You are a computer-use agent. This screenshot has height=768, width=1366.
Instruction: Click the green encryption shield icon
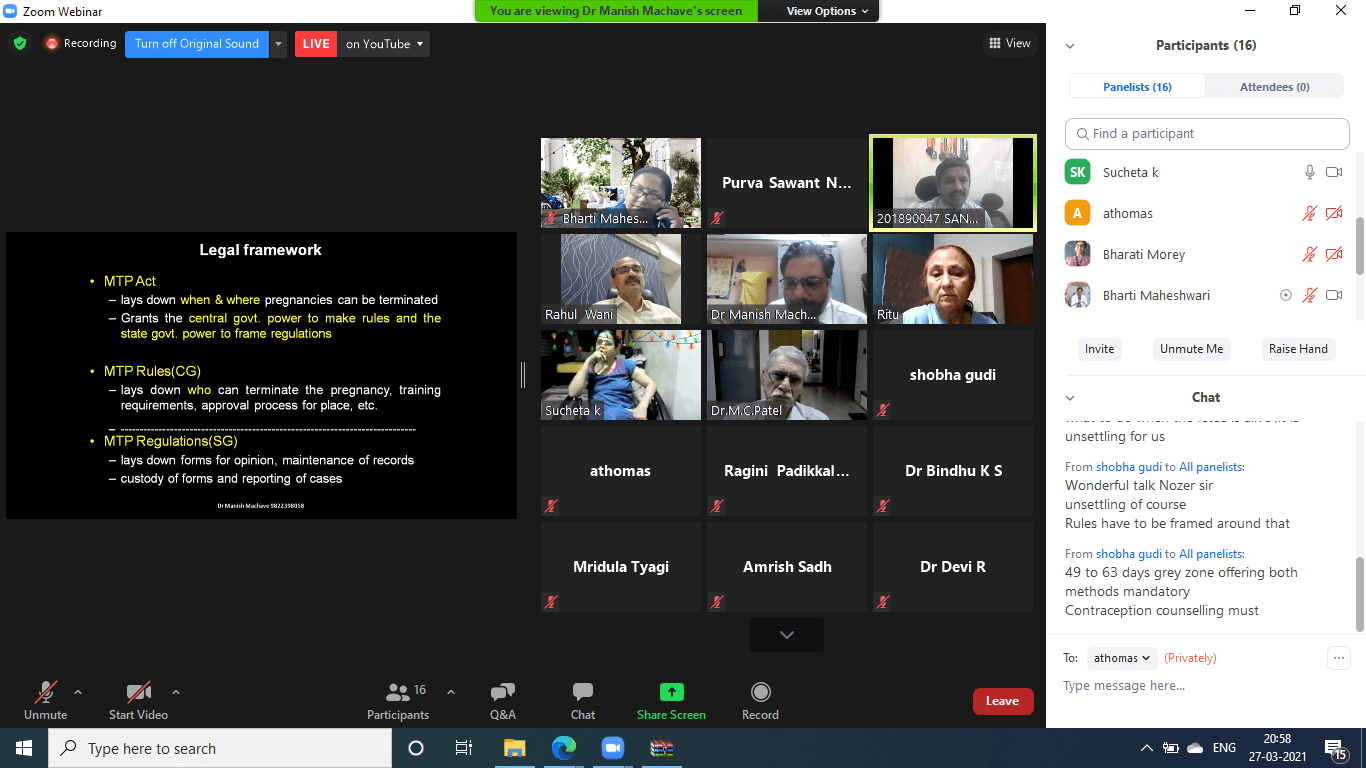tap(20, 43)
